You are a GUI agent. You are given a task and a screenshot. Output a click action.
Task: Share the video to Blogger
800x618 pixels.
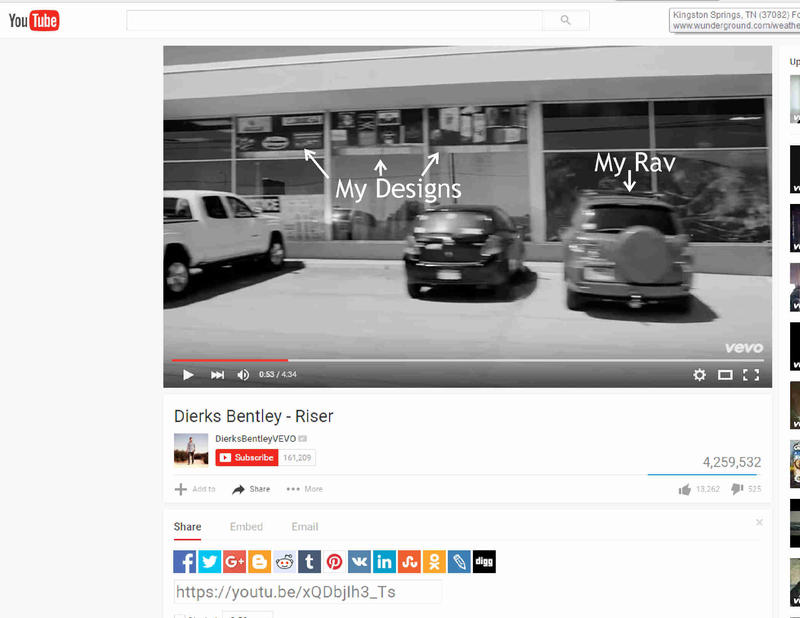tap(259, 562)
